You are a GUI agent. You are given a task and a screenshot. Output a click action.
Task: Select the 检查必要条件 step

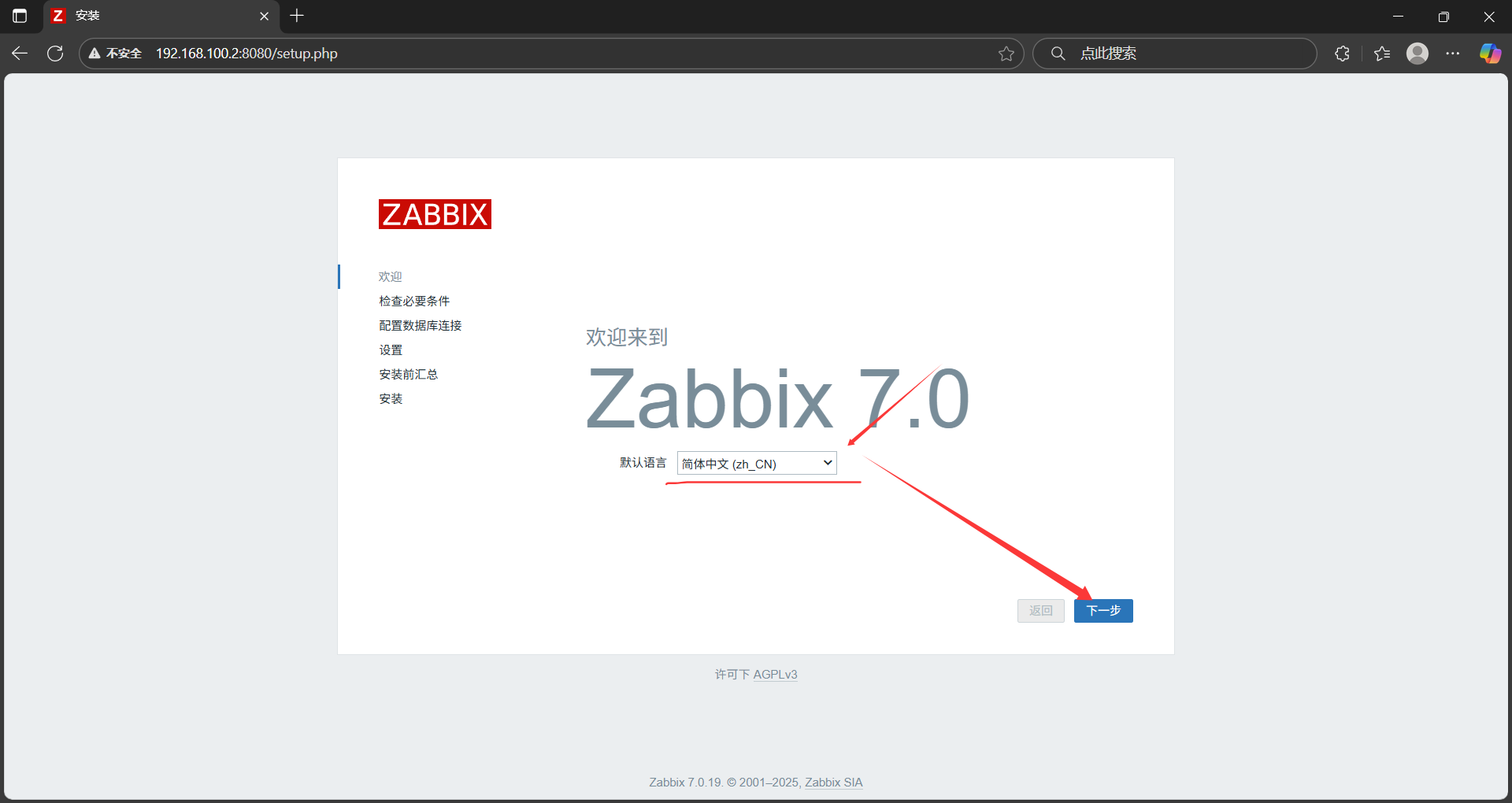coord(414,302)
